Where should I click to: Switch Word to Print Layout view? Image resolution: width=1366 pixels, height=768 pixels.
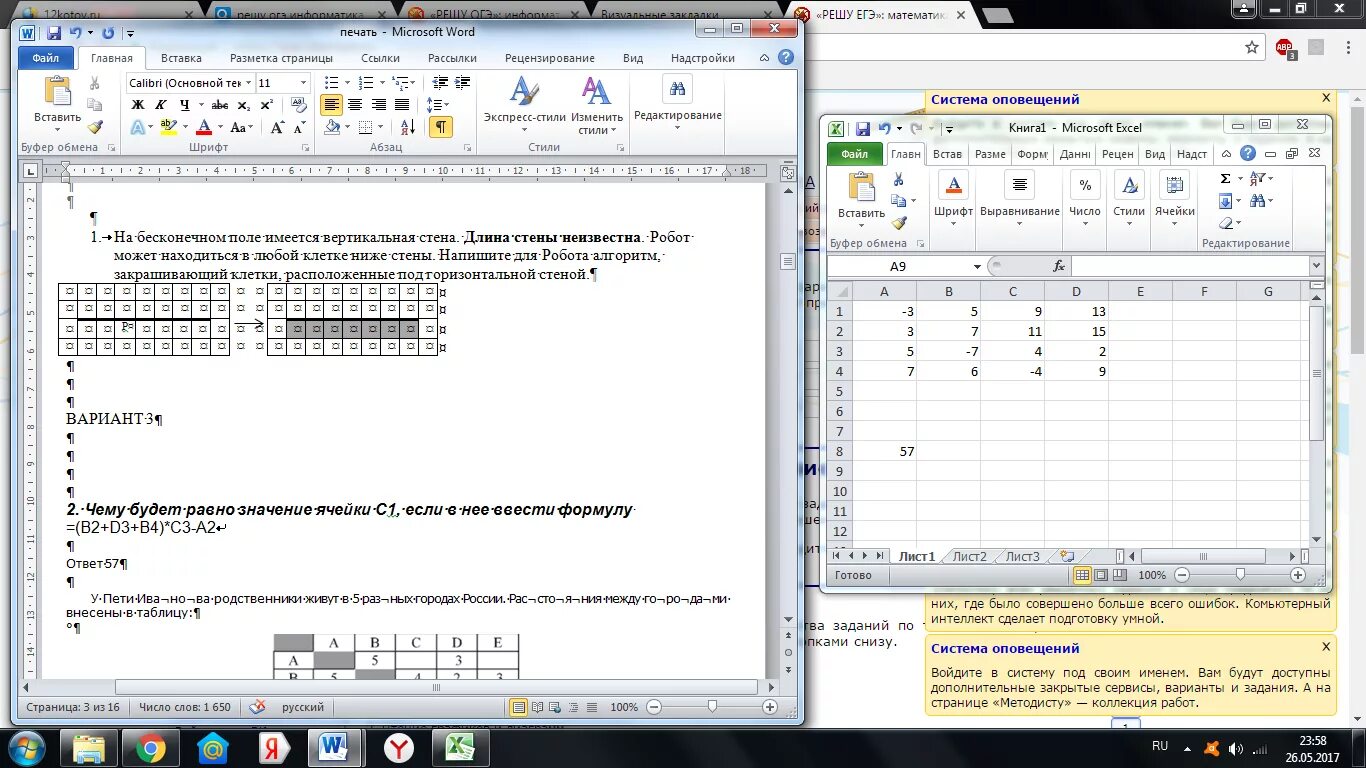pyautogui.click(x=519, y=707)
